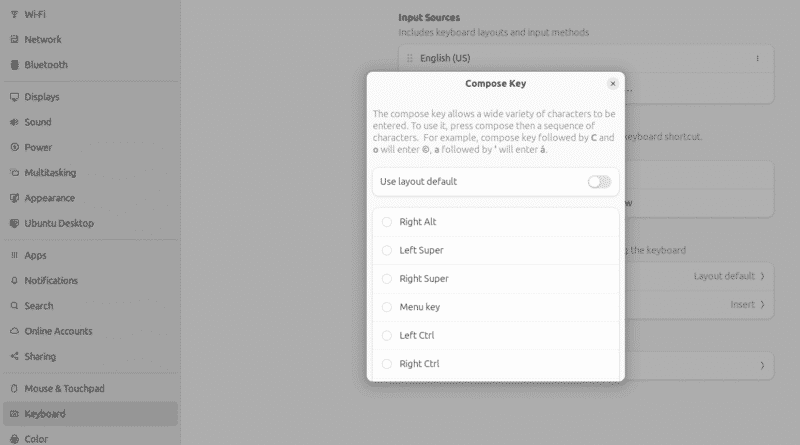Screen dimensions: 800x445
Task: Click the Mouse & Touchpad icon
Action: coord(14,388)
